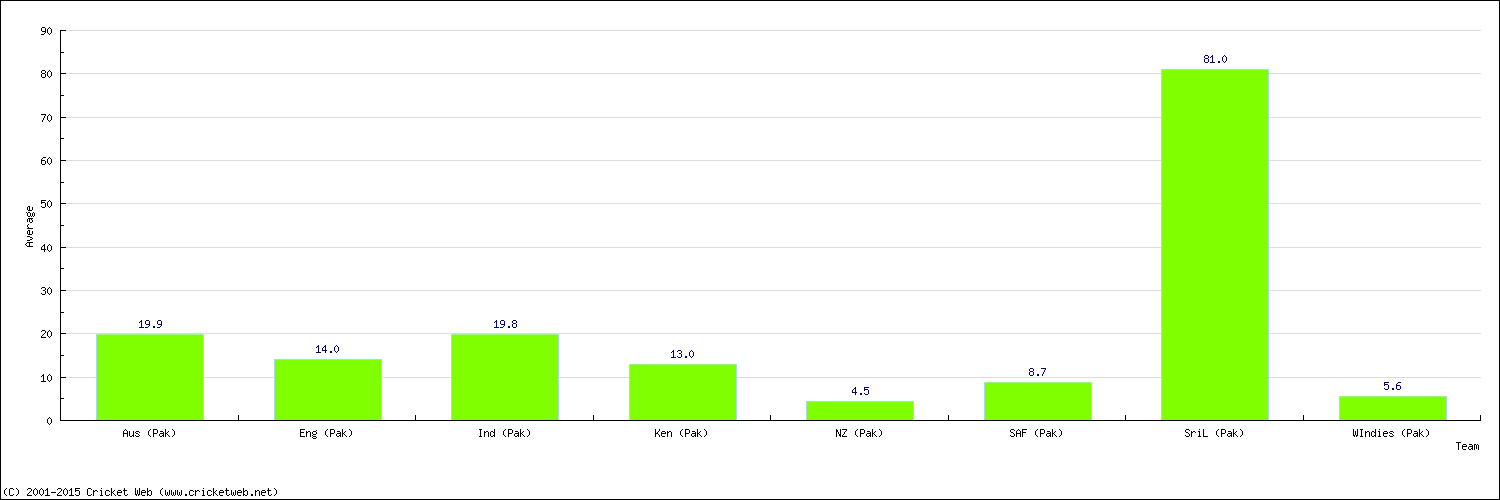Select the 81.0 value label
Viewport: 1500px width, 500px height.
pyautogui.click(x=1215, y=59)
